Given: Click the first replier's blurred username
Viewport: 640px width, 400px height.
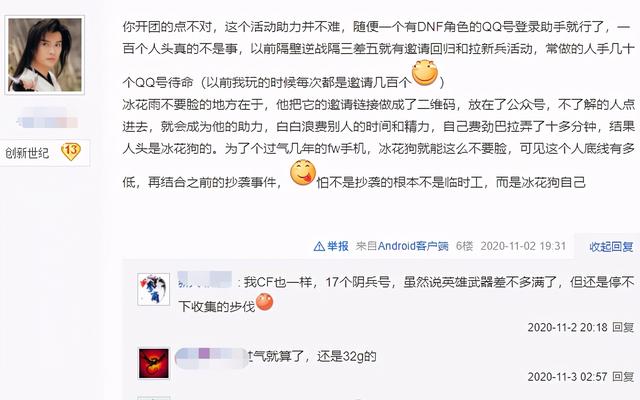Looking at the screenshot, I should pos(206,281).
